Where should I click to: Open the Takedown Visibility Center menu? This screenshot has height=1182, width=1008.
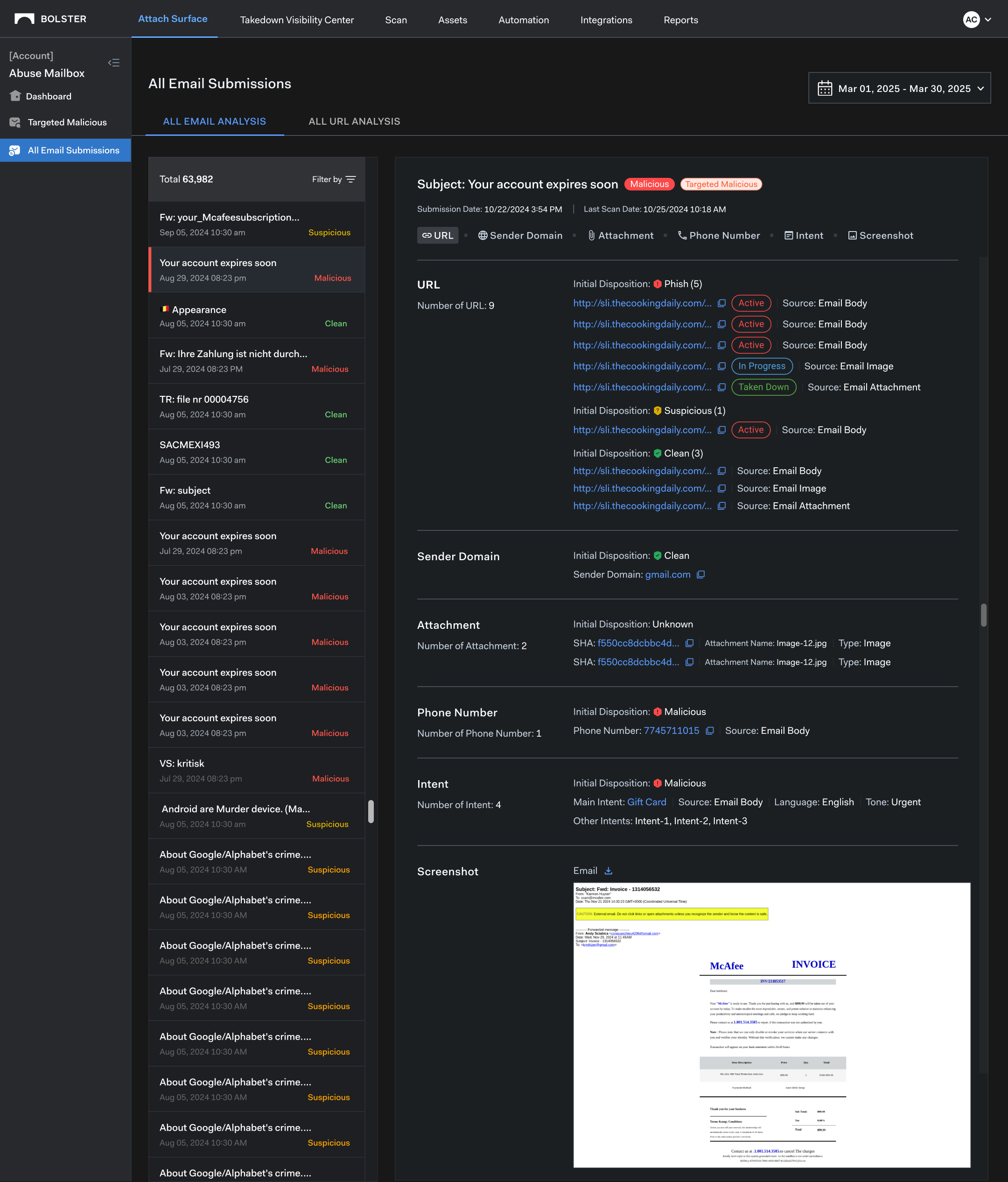click(296, 20)
